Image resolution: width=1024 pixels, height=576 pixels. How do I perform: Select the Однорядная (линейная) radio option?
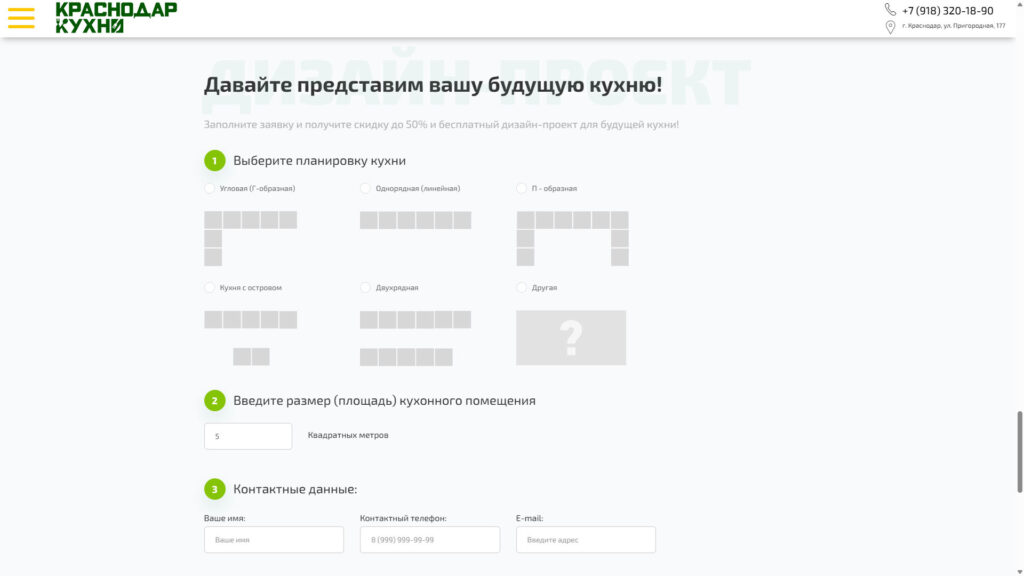point(366,188)
